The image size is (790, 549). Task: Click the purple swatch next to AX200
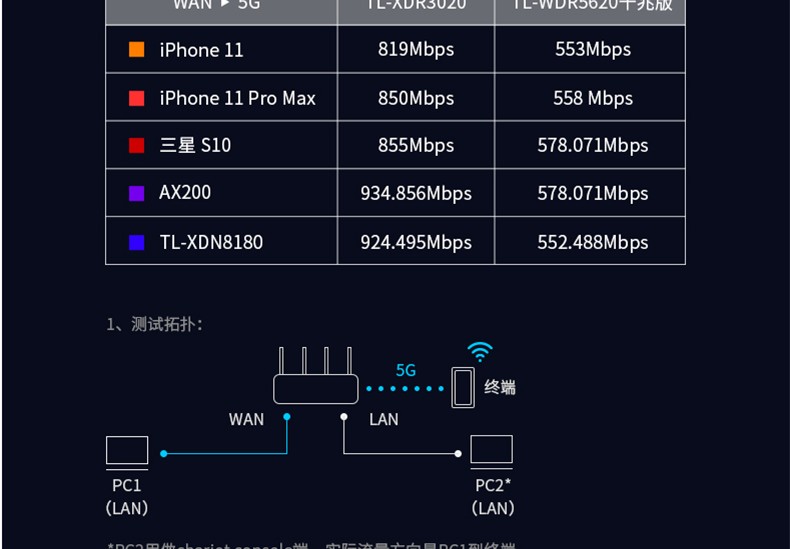pyautogui.click(x=137, y=193)
